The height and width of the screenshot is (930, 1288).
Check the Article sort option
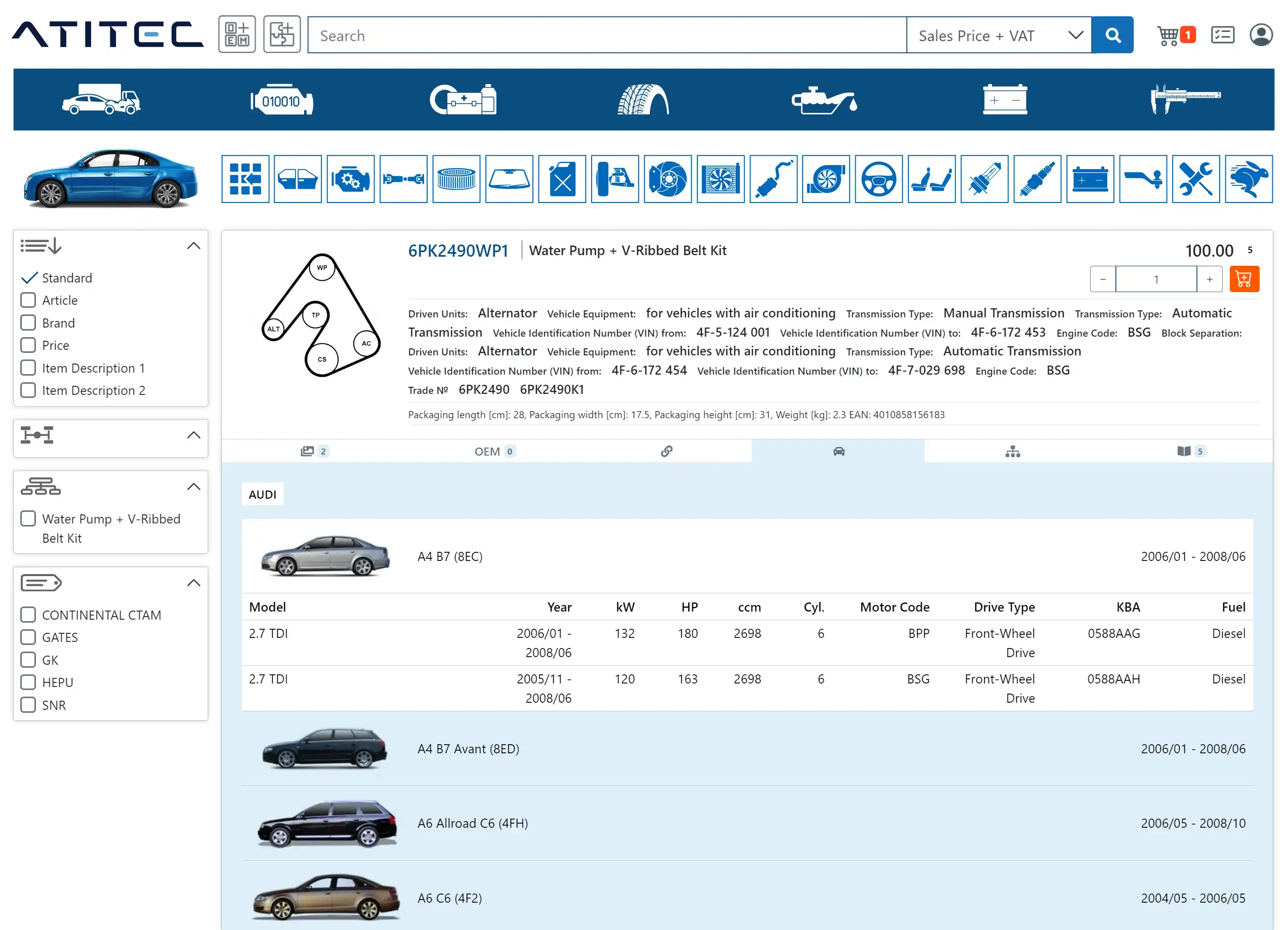pos(28,300)
